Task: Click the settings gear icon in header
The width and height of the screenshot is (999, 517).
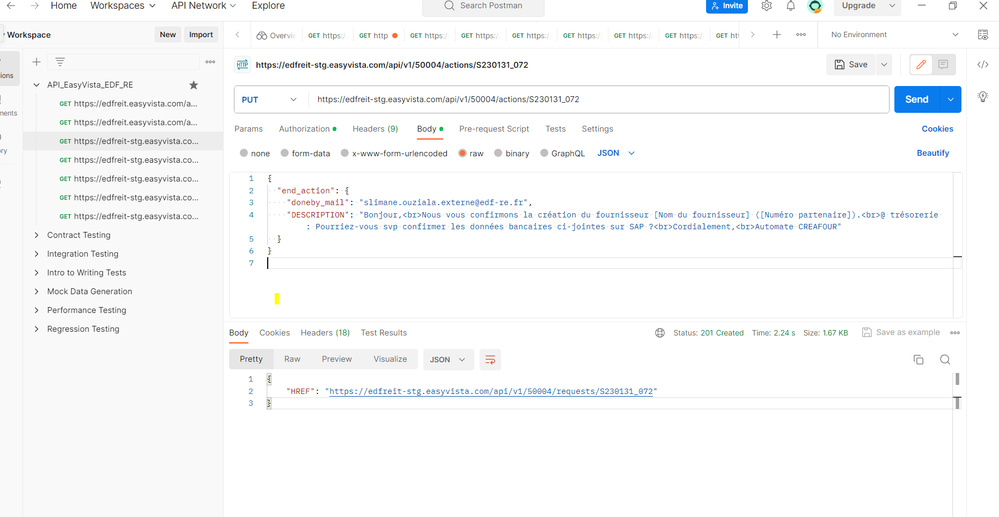Action: (767, 6)
